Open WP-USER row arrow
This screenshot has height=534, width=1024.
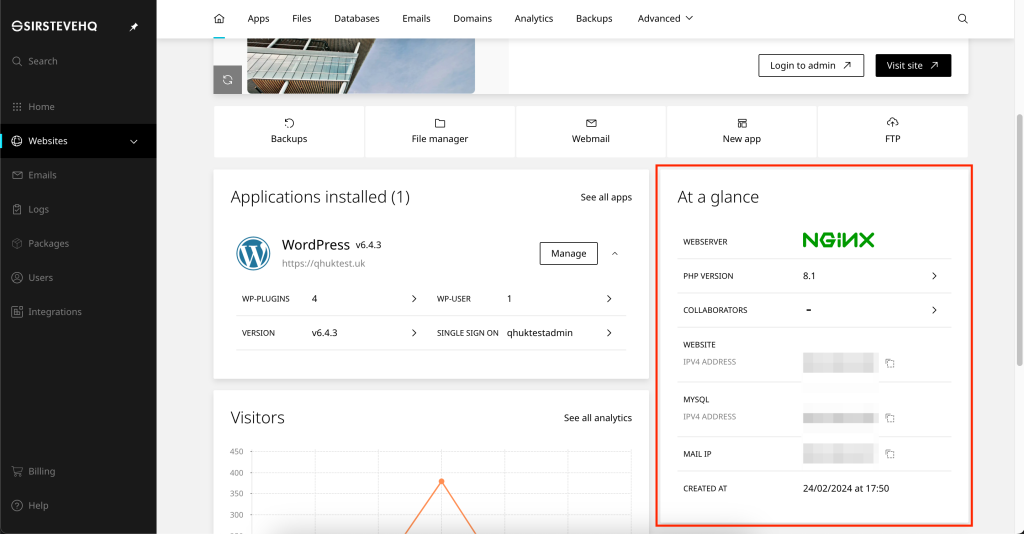tap(609, 298)
